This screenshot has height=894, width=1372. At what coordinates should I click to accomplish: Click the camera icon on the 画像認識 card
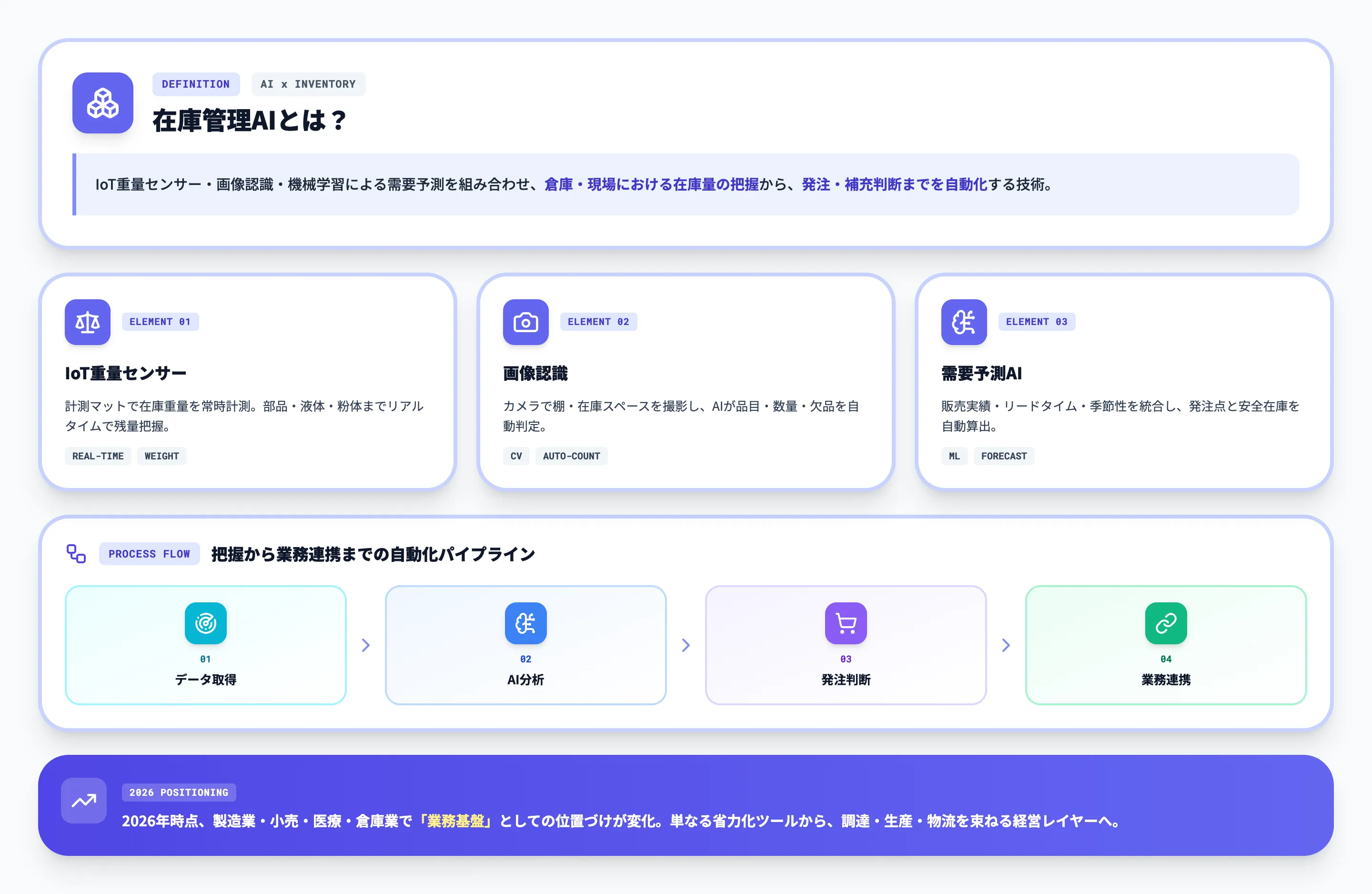526,323
